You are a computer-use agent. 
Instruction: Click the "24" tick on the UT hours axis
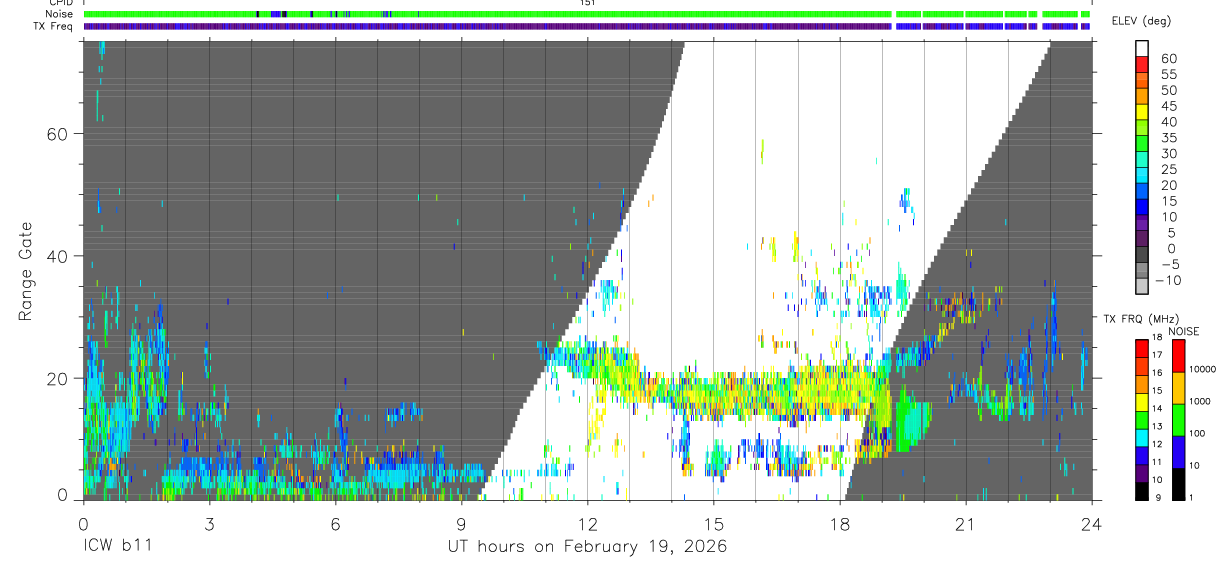[x=1092, y=524]
